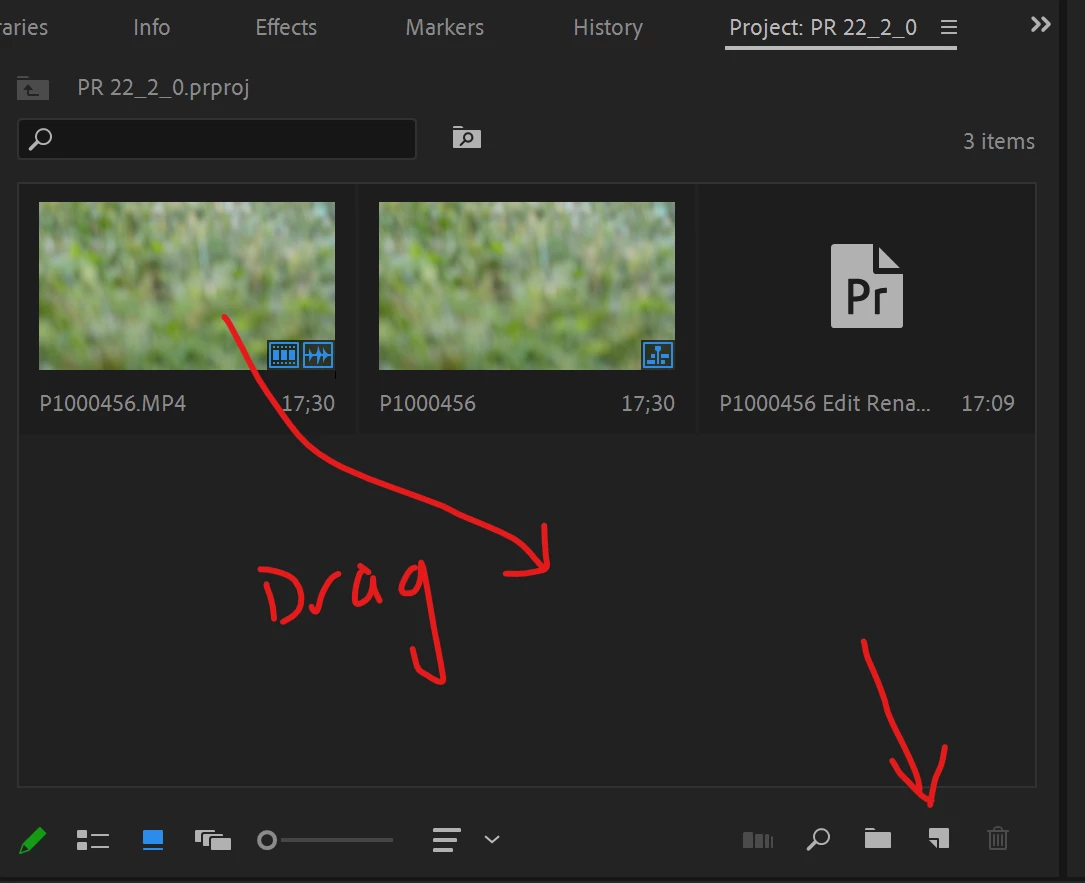
Task: Open the Project panel hamburger menu
Action: (x=949, y=27)
